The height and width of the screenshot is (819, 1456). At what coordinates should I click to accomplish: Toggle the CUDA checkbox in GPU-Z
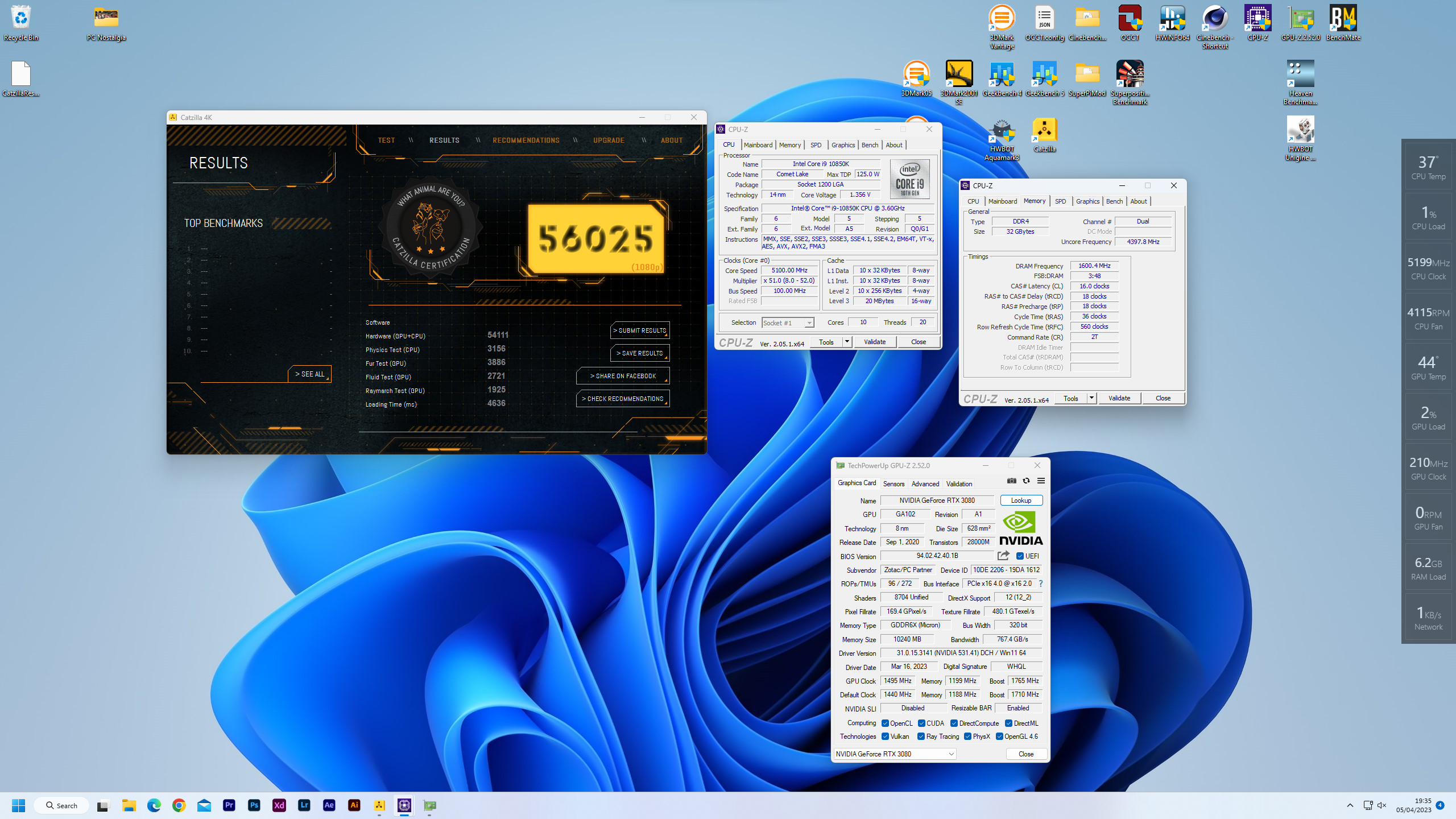click(921, 723)
